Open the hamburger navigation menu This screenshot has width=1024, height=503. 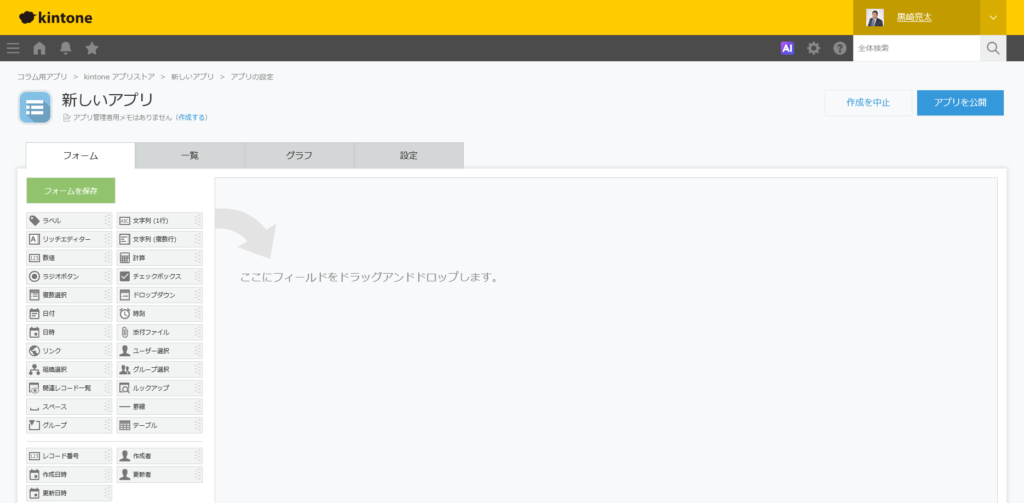tap(13, 48)
